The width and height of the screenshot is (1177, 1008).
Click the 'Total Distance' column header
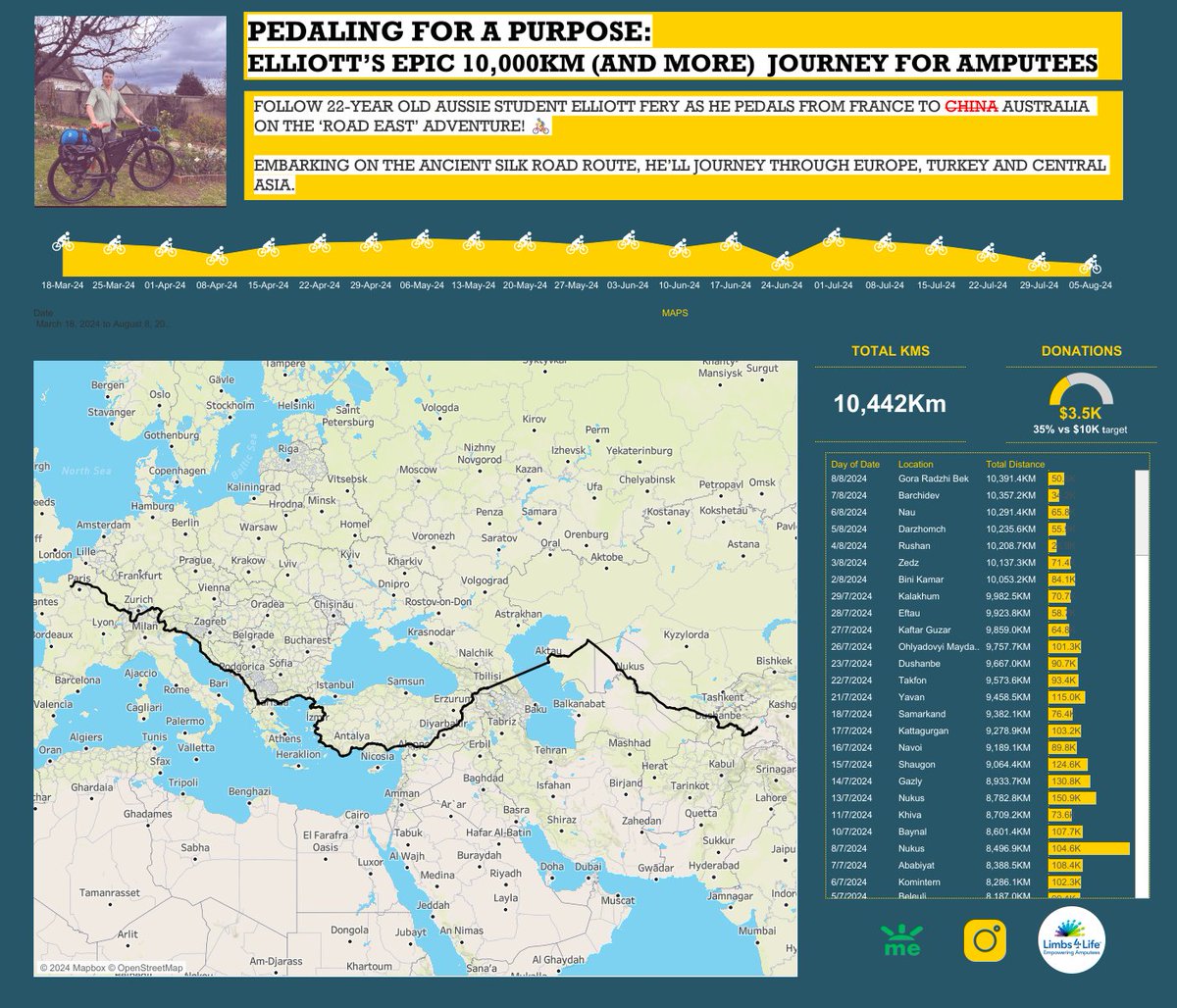point(1015,464)
